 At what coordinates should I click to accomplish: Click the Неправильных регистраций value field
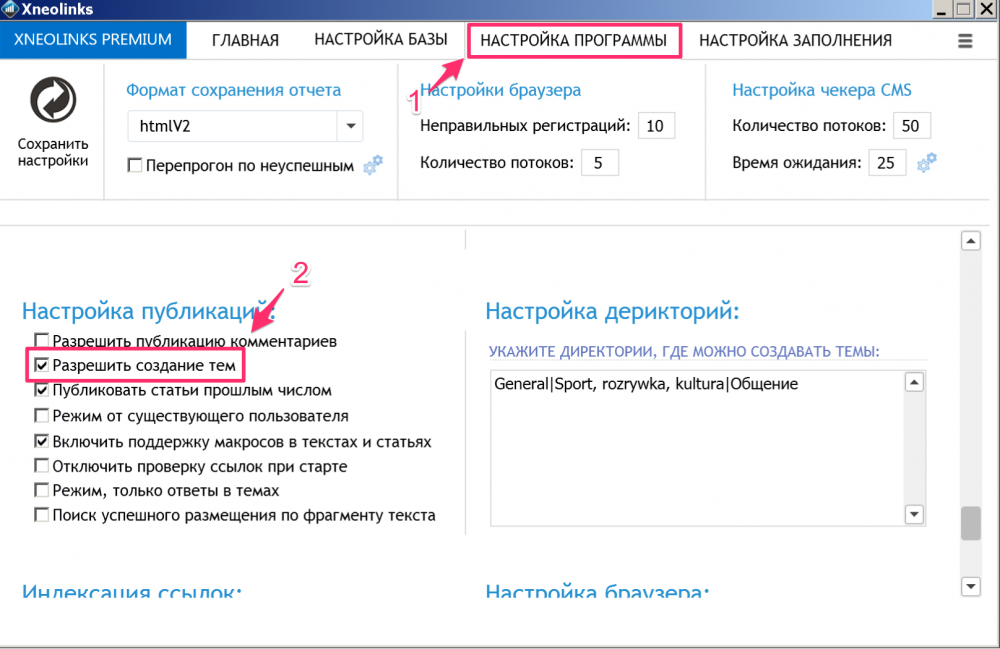pyautogui.click(x=656, y=126)
